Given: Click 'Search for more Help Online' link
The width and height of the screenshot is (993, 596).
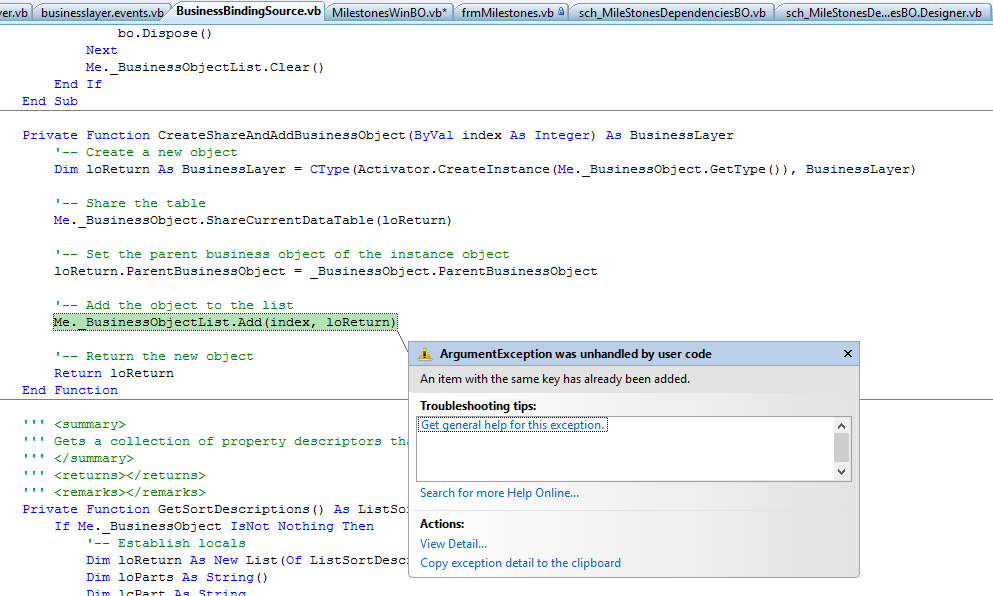Looking at the screenshot, I should click(x=499, y=493).
